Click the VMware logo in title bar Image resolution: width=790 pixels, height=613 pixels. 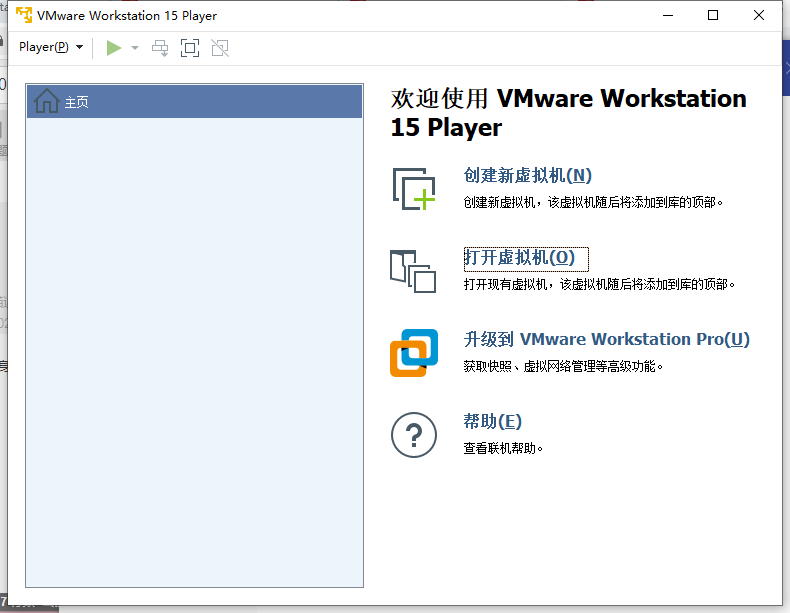(24, 15)
